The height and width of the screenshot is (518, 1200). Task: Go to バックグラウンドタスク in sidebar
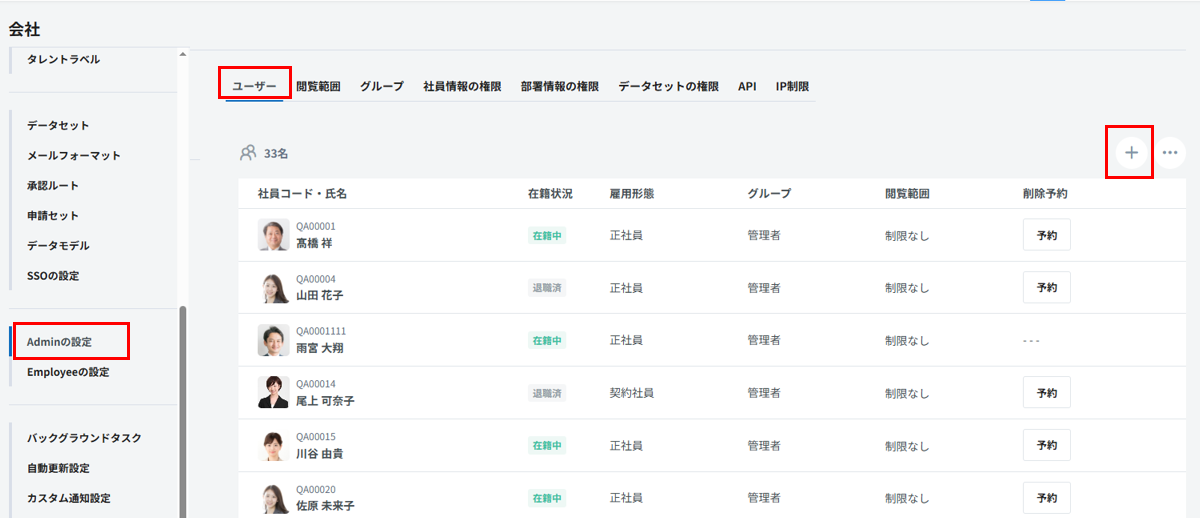pyautogui.click(x=84, y=438)
